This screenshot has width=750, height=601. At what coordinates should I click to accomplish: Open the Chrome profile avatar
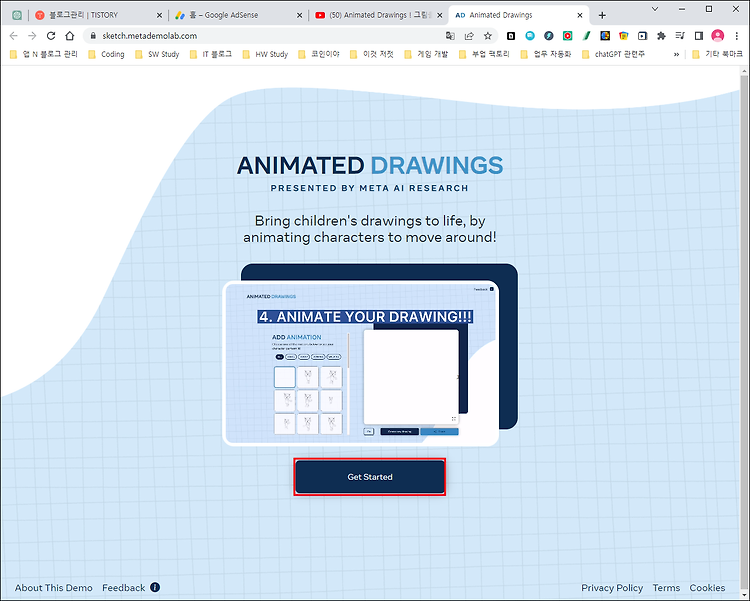point(717,36)
